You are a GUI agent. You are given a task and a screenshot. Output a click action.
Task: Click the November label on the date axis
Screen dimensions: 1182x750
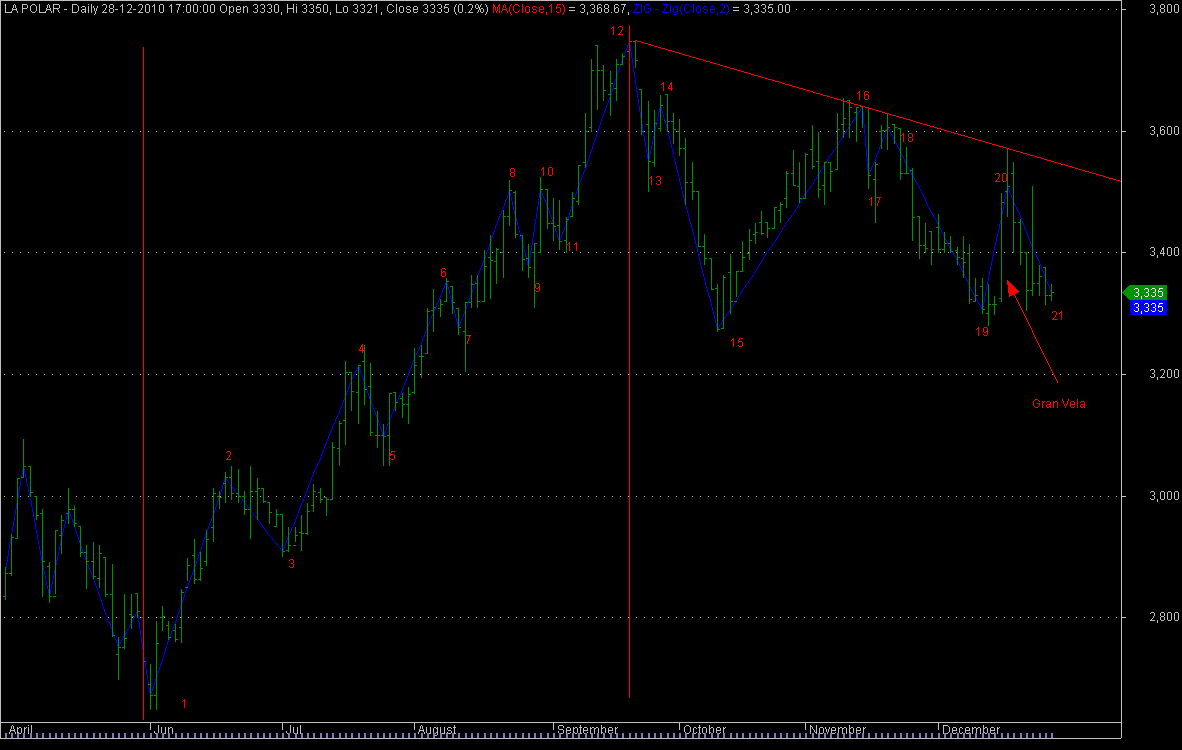click(x=838, y=730)
